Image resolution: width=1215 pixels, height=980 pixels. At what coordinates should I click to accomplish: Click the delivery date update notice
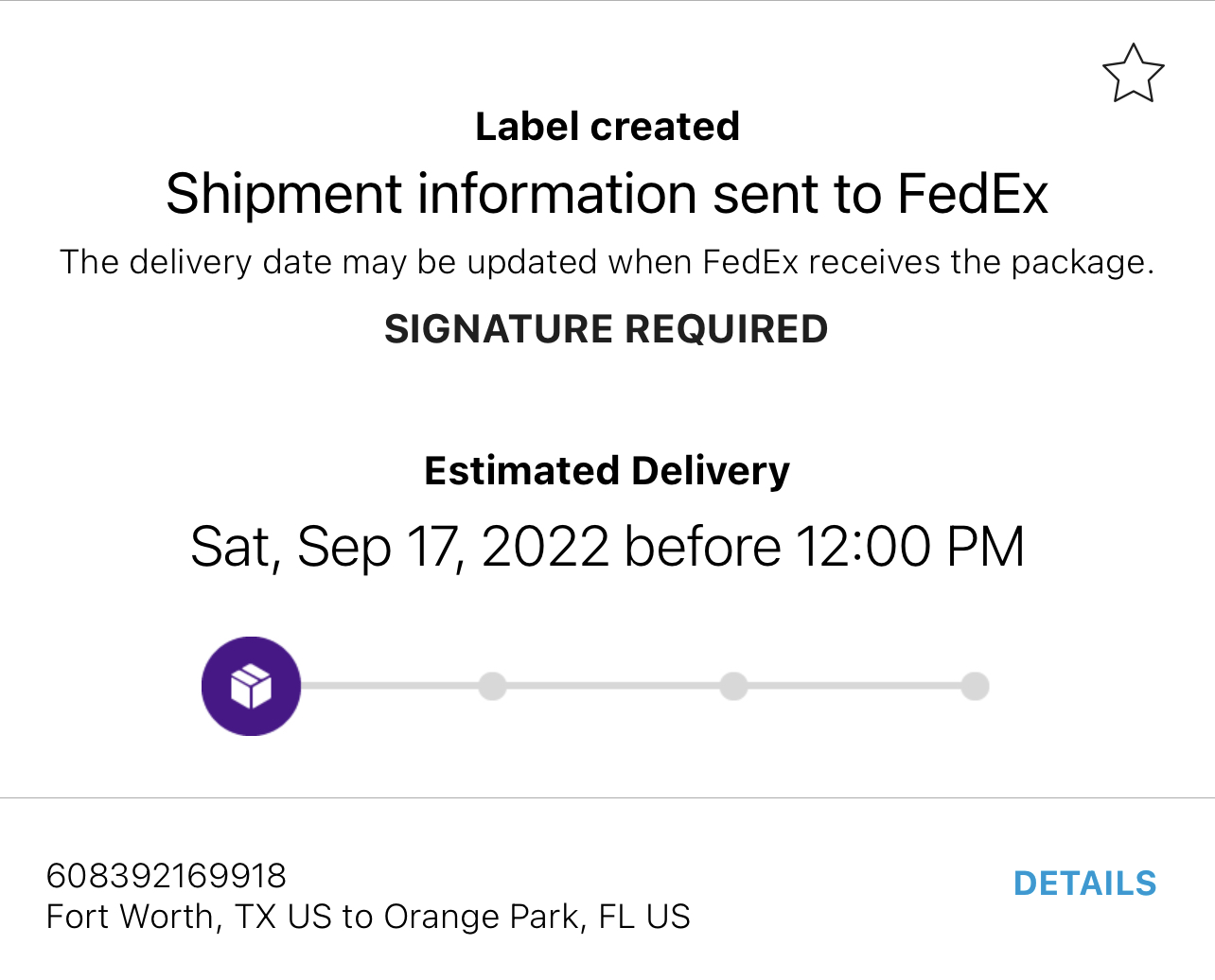tap(607, 262)
